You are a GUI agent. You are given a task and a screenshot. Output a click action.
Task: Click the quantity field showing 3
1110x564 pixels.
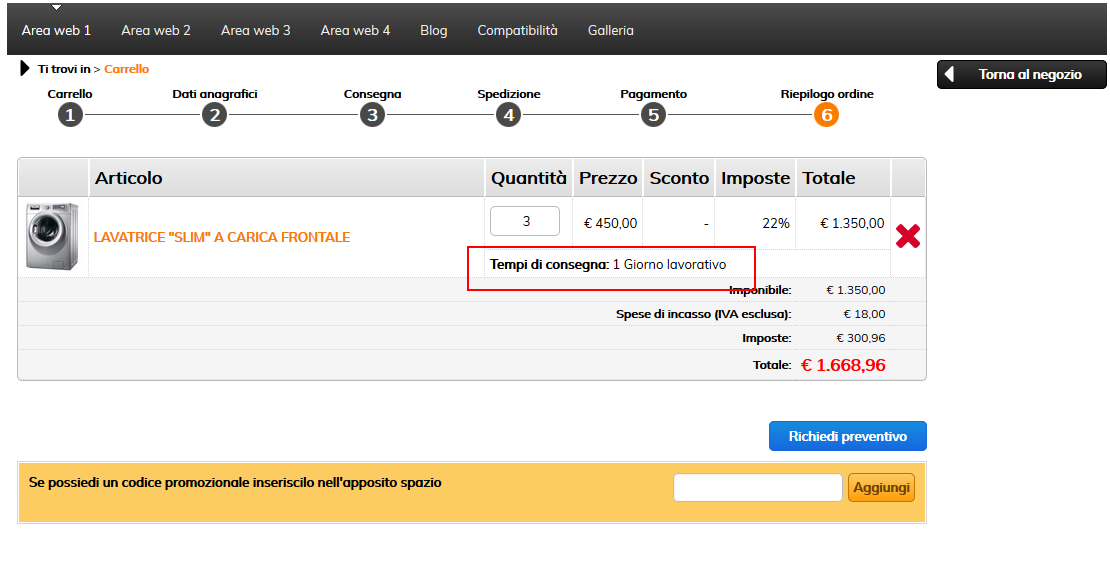(x=525, y=221)
